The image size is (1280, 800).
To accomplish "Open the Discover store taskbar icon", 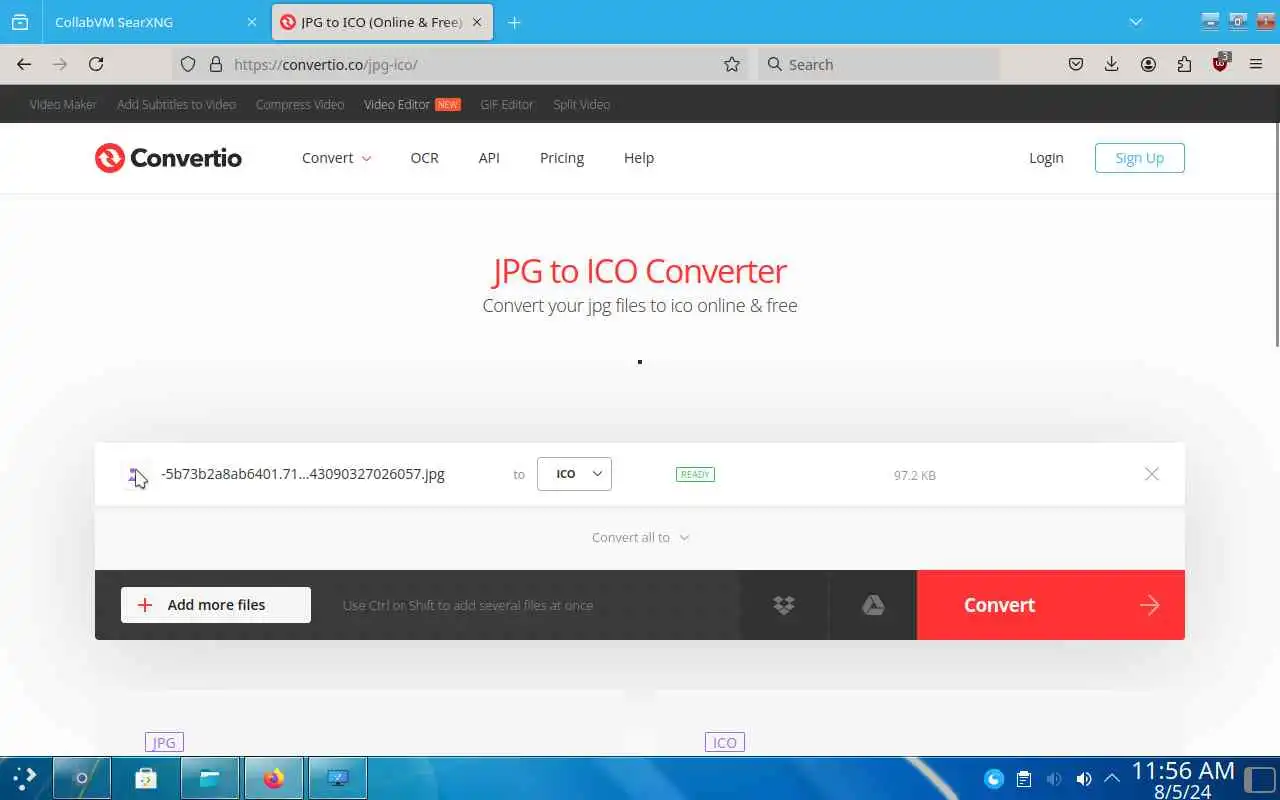I will click(146, 778).
